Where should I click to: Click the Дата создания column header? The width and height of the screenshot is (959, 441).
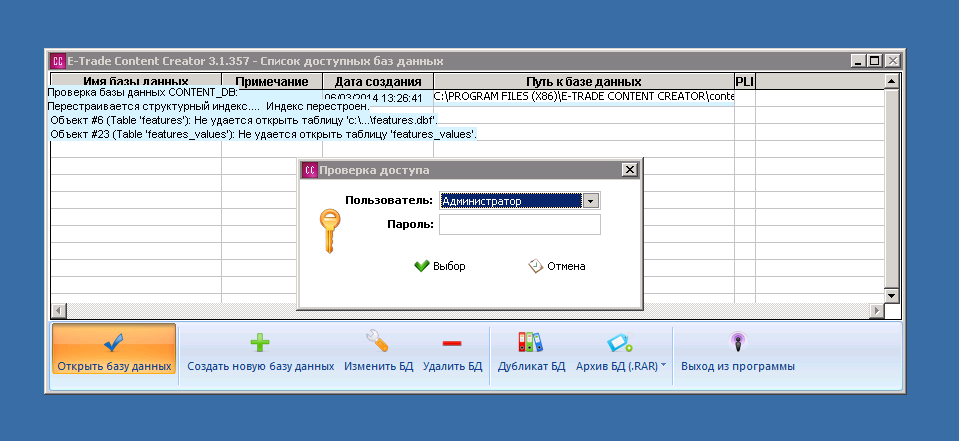point(378,81)
